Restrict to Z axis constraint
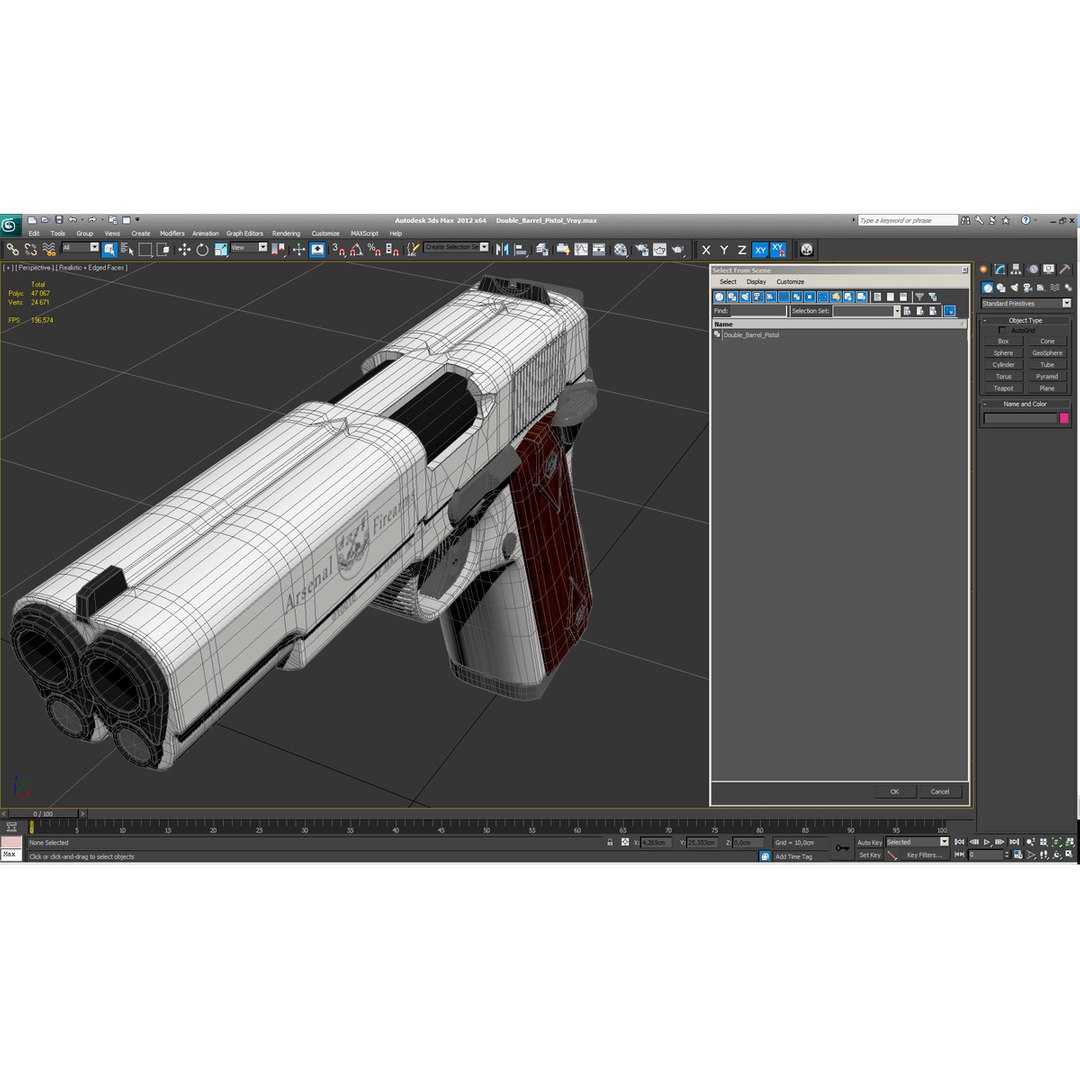The image size is (1080, 1080). point(742,250)
